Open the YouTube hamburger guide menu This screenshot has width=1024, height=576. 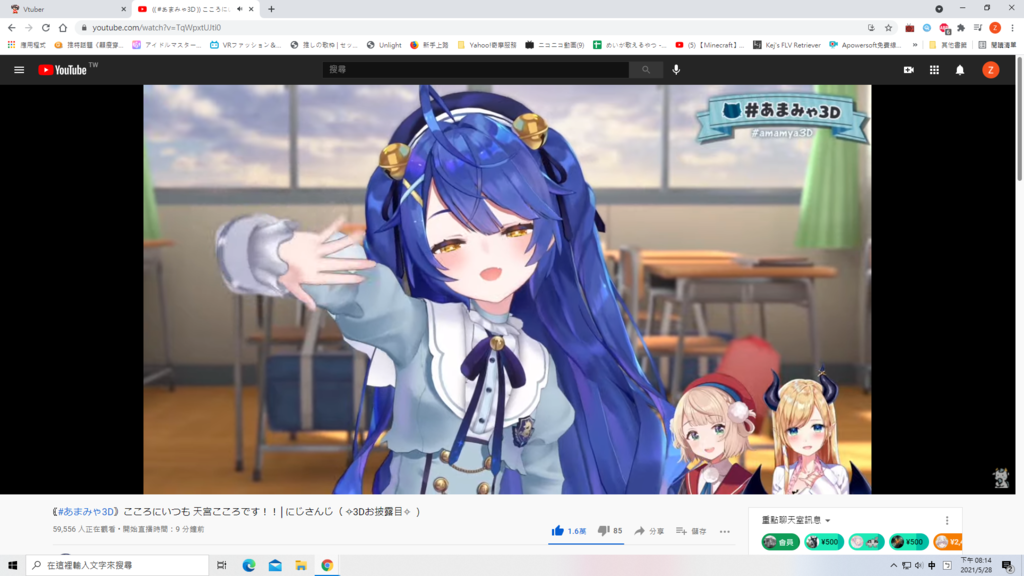(x=19, y=70)
